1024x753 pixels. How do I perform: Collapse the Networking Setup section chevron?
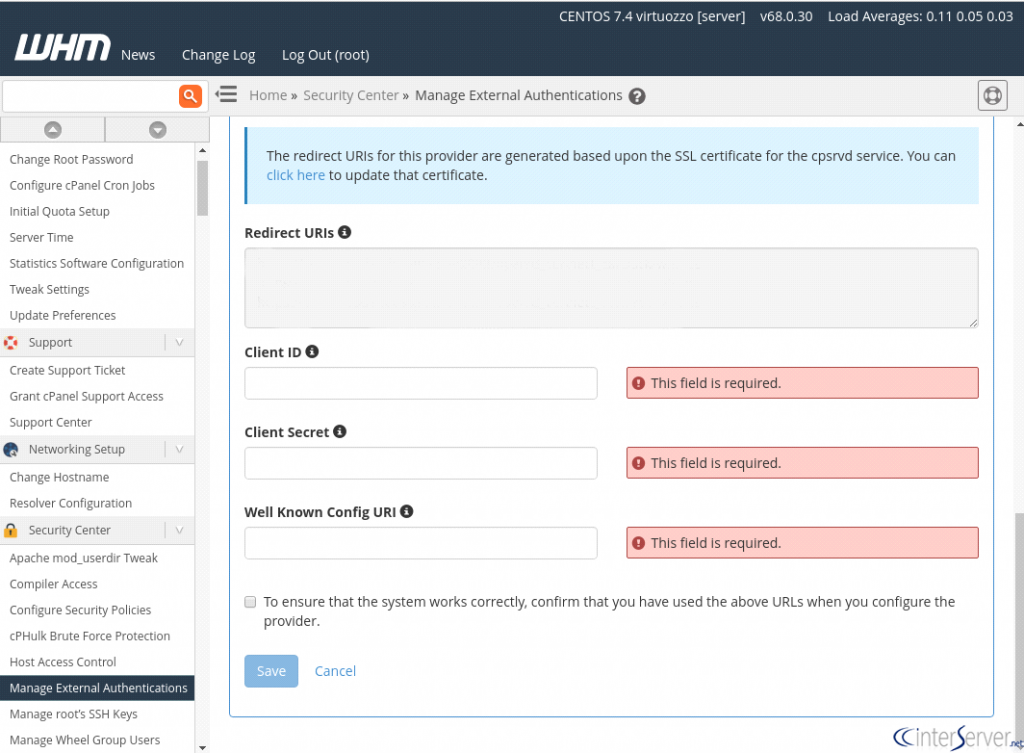(x=180, y=449)
